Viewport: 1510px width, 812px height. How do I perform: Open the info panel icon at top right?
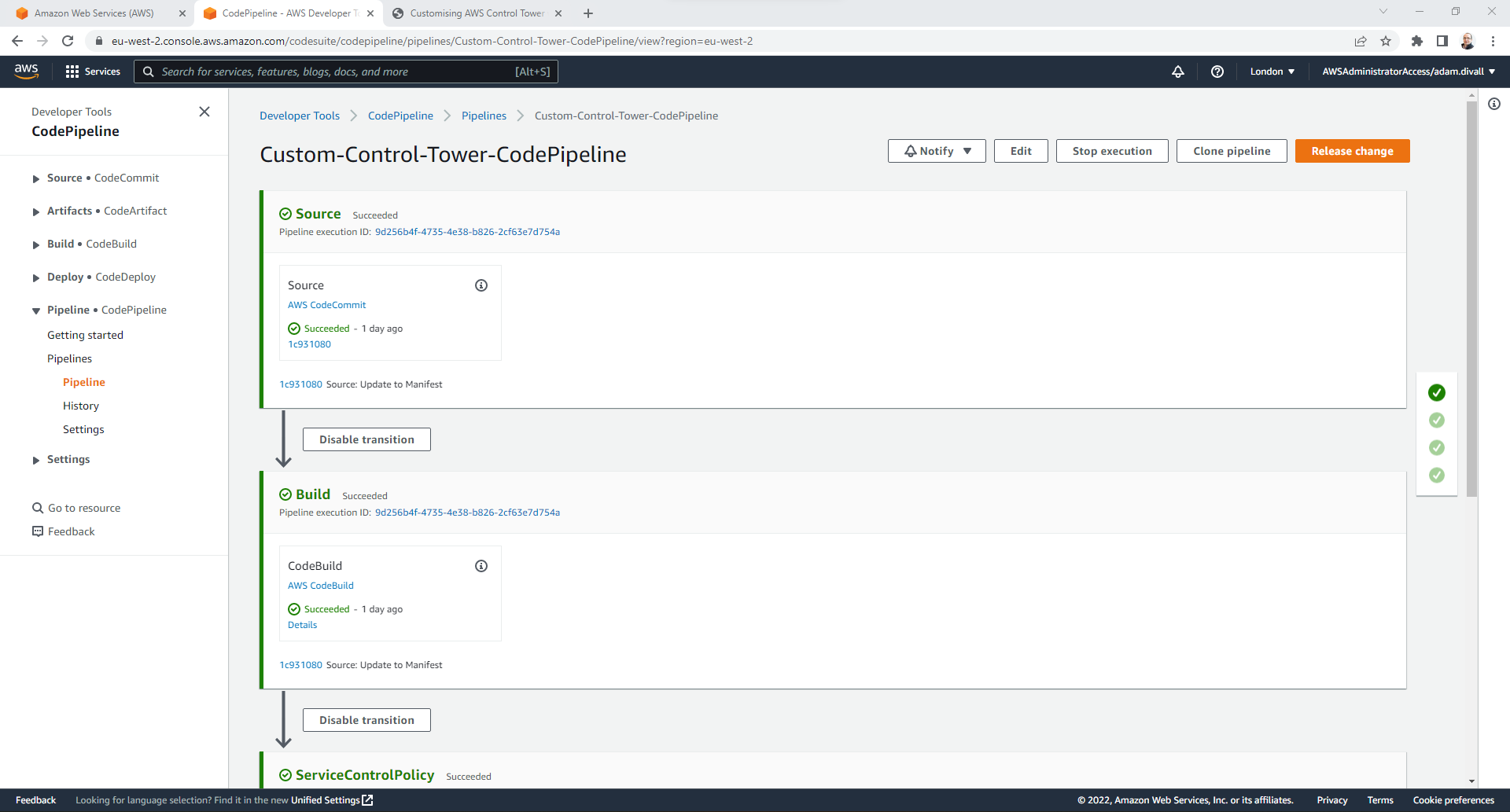point(1493,103)
